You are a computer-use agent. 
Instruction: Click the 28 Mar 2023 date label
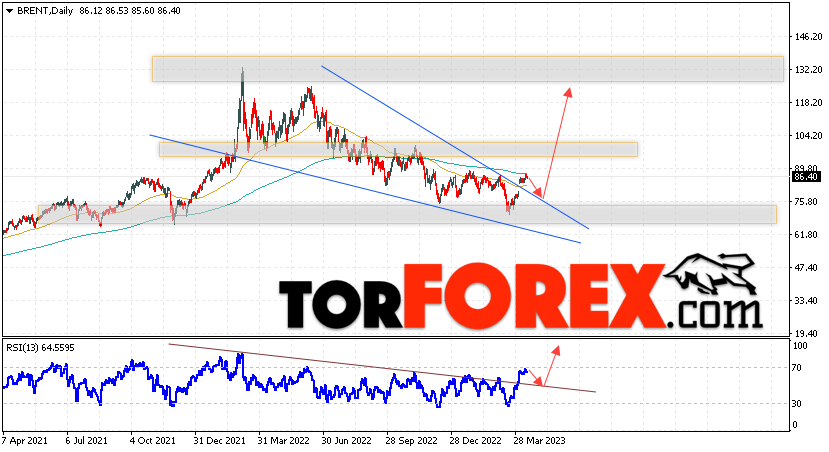point(539,440)
